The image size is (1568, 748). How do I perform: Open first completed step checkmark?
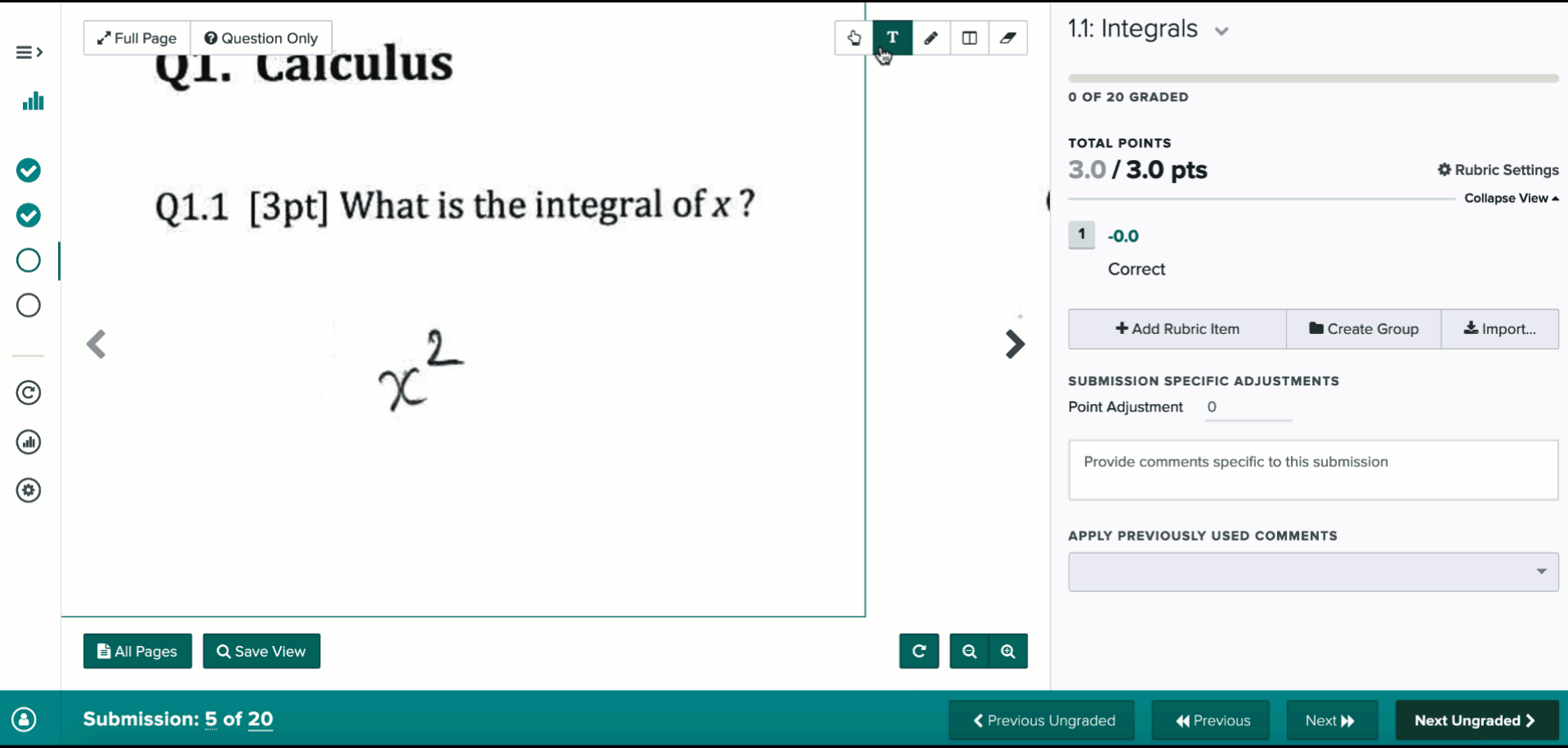29,171
